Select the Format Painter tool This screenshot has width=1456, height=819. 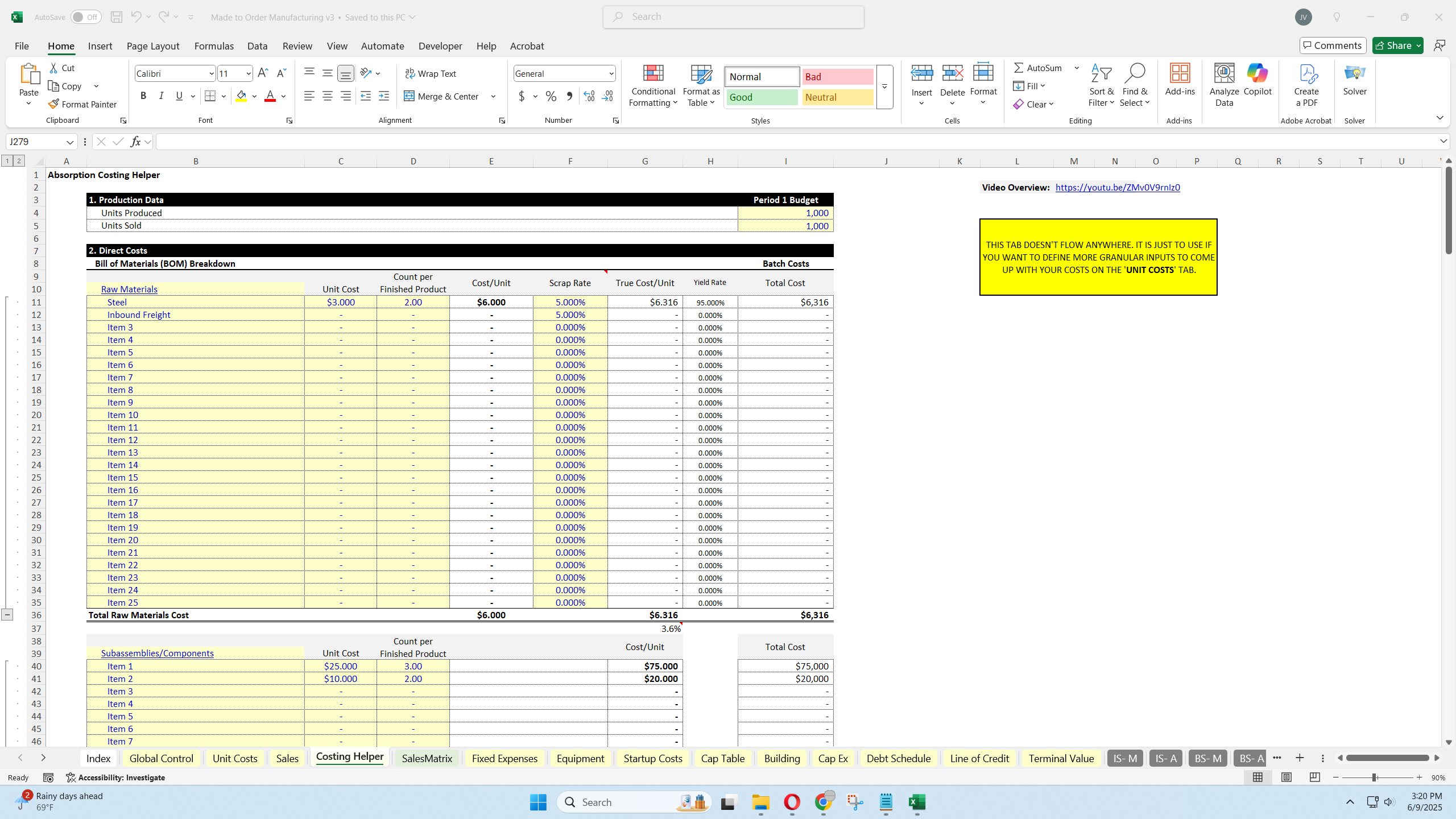click(x=82, y=104)
